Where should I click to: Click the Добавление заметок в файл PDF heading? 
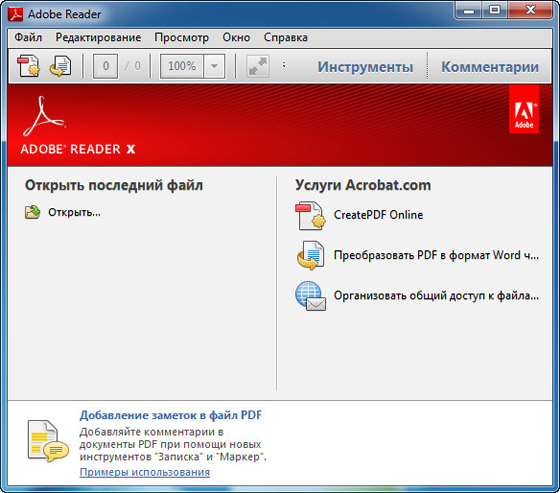pyautogui.click(x=171, y=415)
